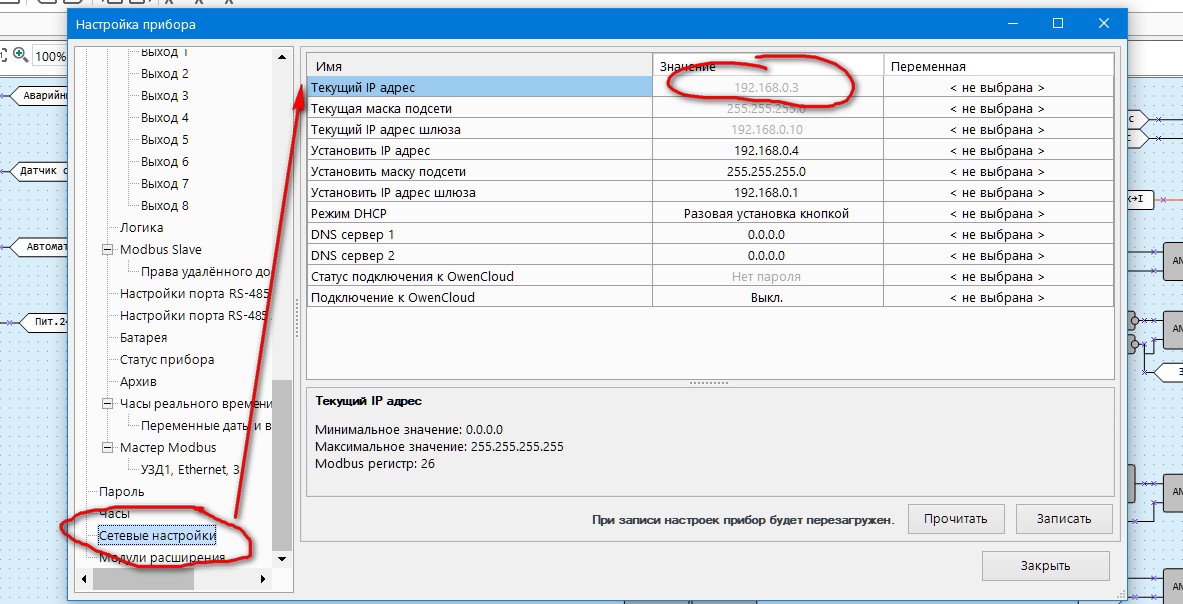The width and height of the screenshot is (1183, 604).
Task: Edit Установить маску подсети value 255.255.255.0
Action: click(x=767, y=172)
